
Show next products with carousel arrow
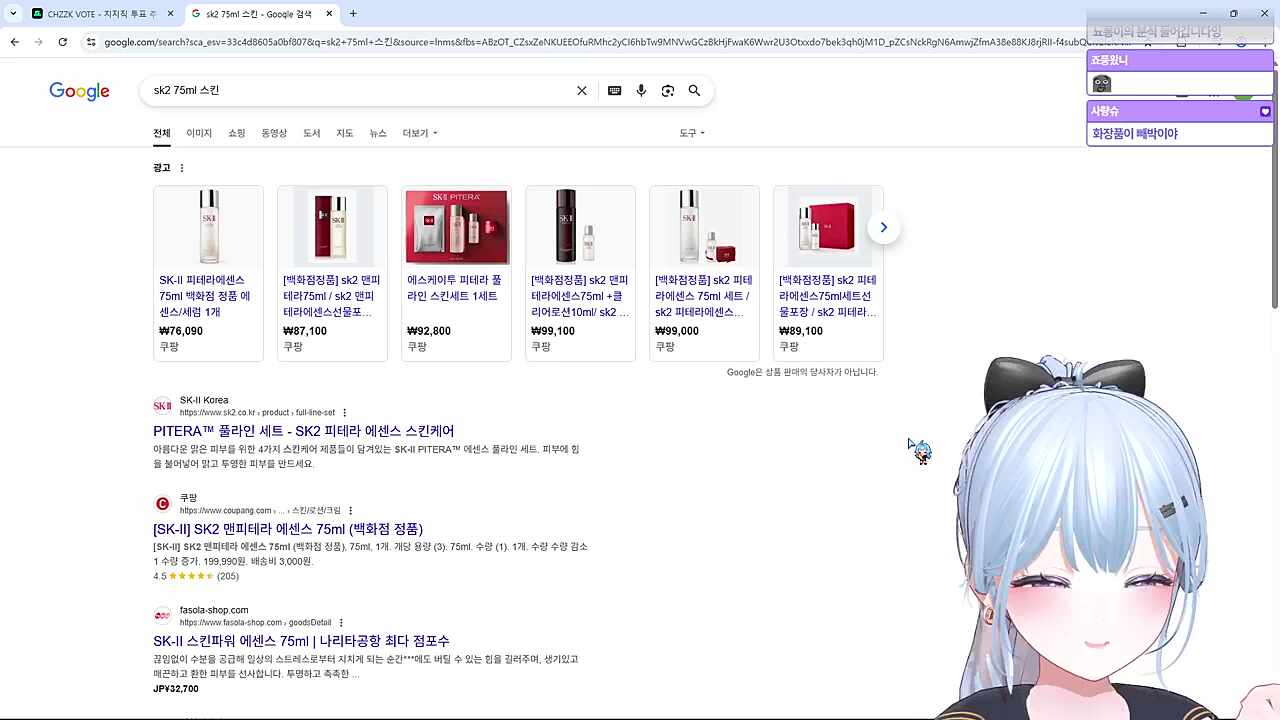pyautogui.click(x=883, y=227)
